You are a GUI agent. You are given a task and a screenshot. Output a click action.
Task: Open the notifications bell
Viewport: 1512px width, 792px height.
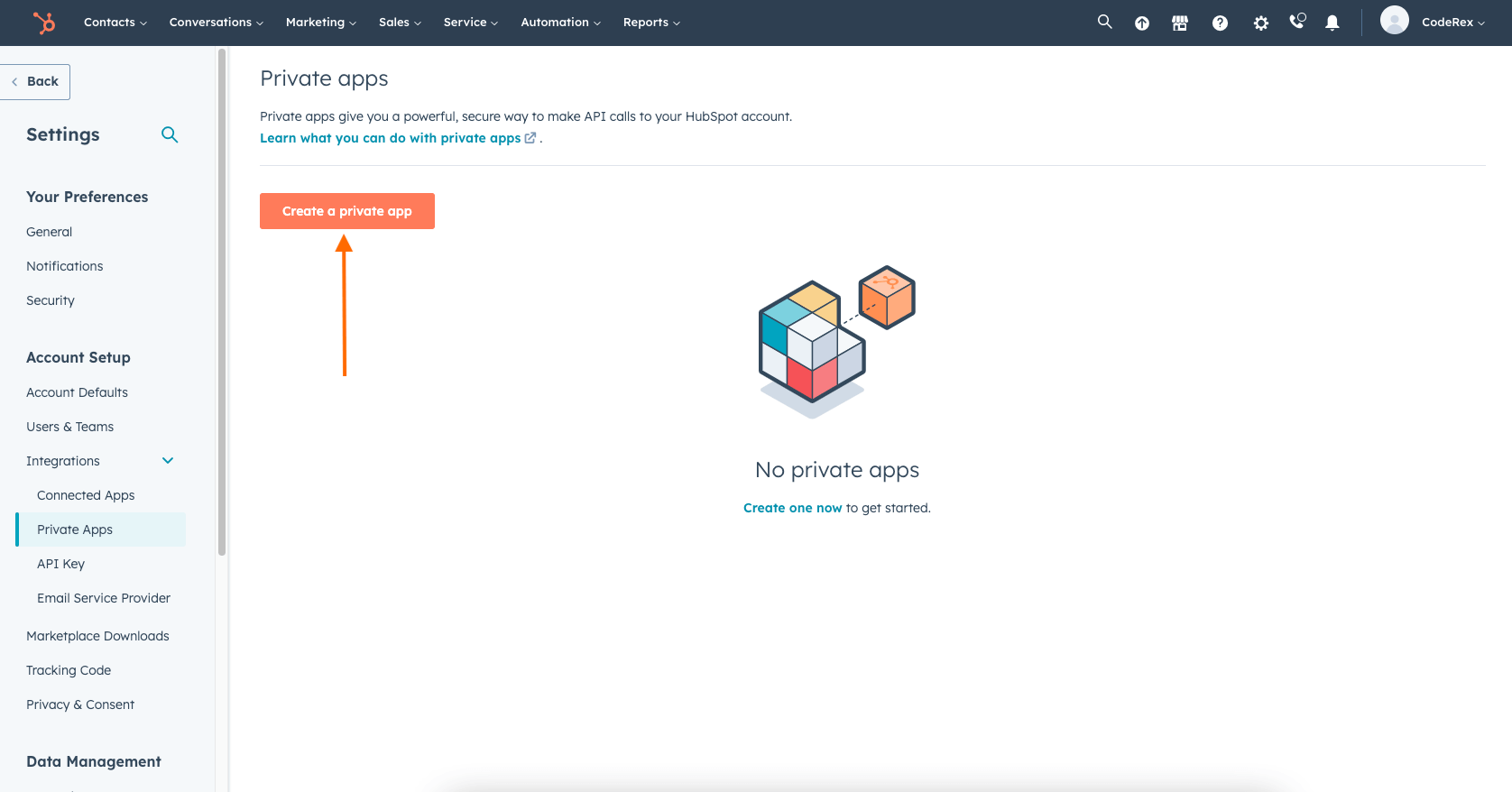[1332, 23]
